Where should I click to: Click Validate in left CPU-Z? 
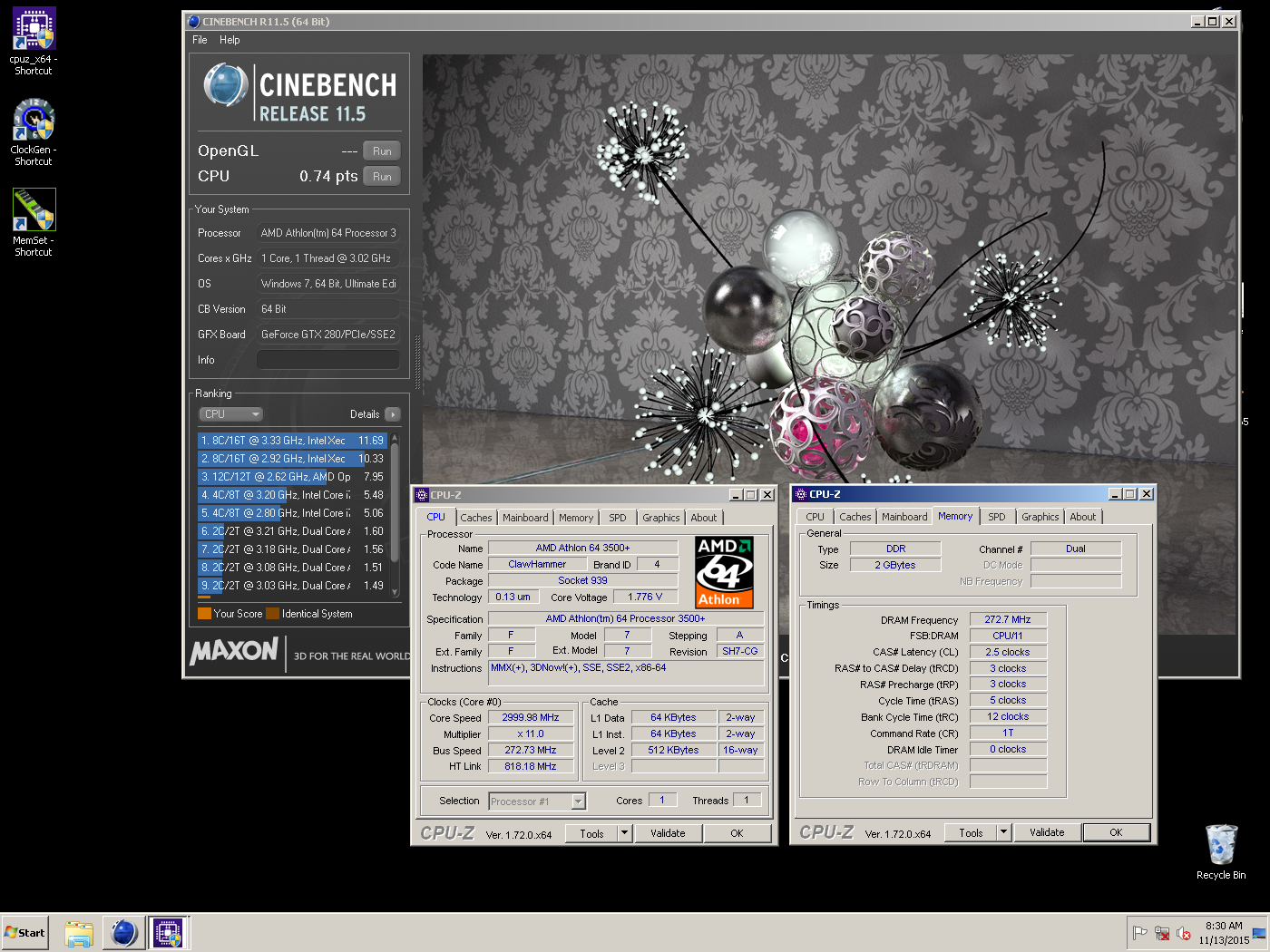668,833
